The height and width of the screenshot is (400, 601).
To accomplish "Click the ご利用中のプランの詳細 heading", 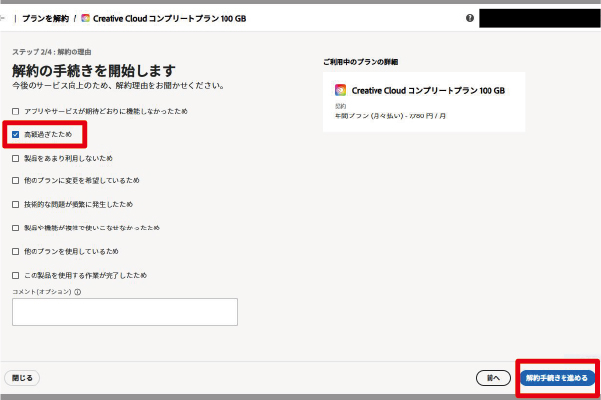I will point(360,62).
